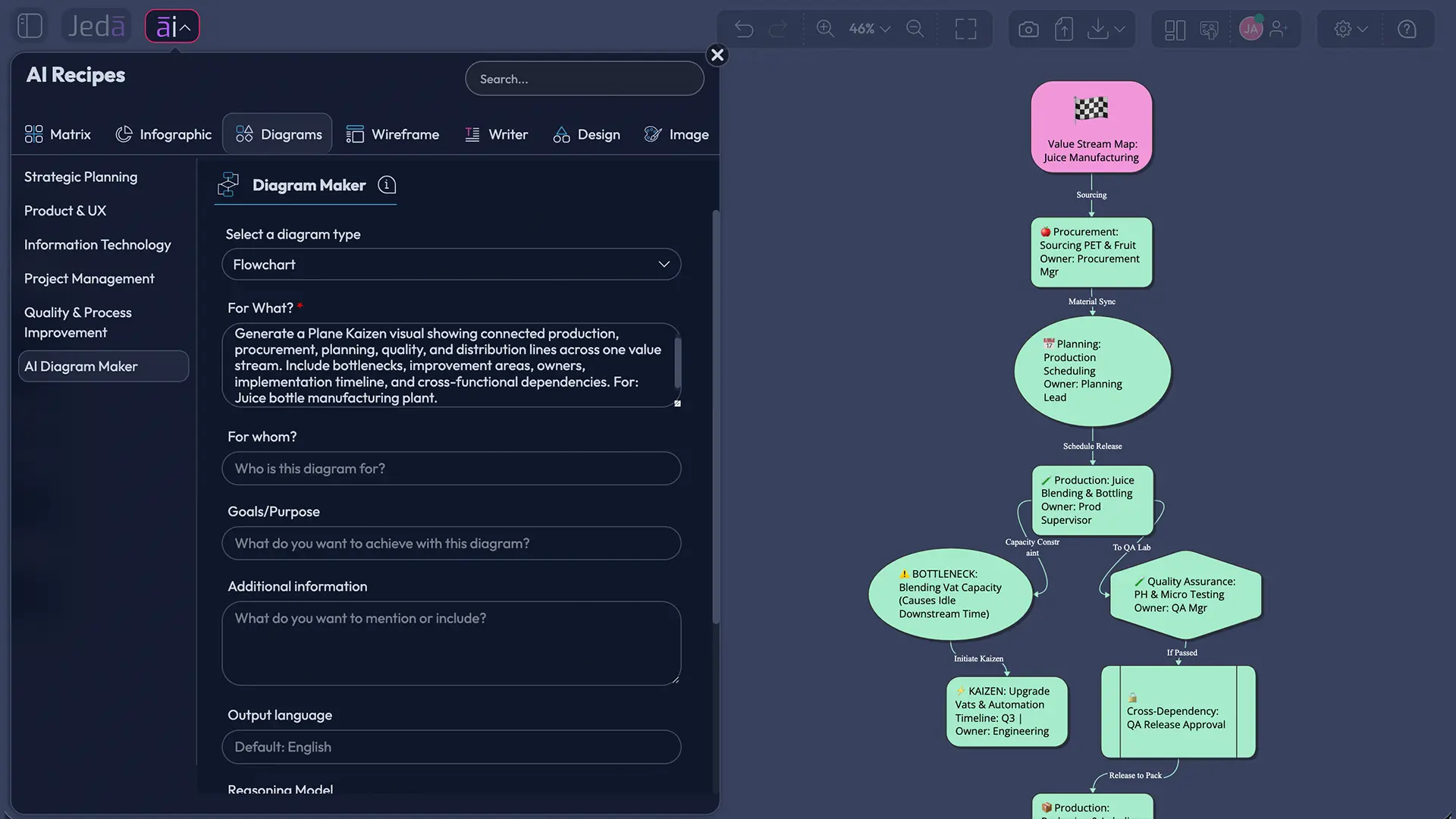Screen dimensions: 1456x819
Task: Click the fit-to-screen frame icon
Action: [x=965, y=29]
